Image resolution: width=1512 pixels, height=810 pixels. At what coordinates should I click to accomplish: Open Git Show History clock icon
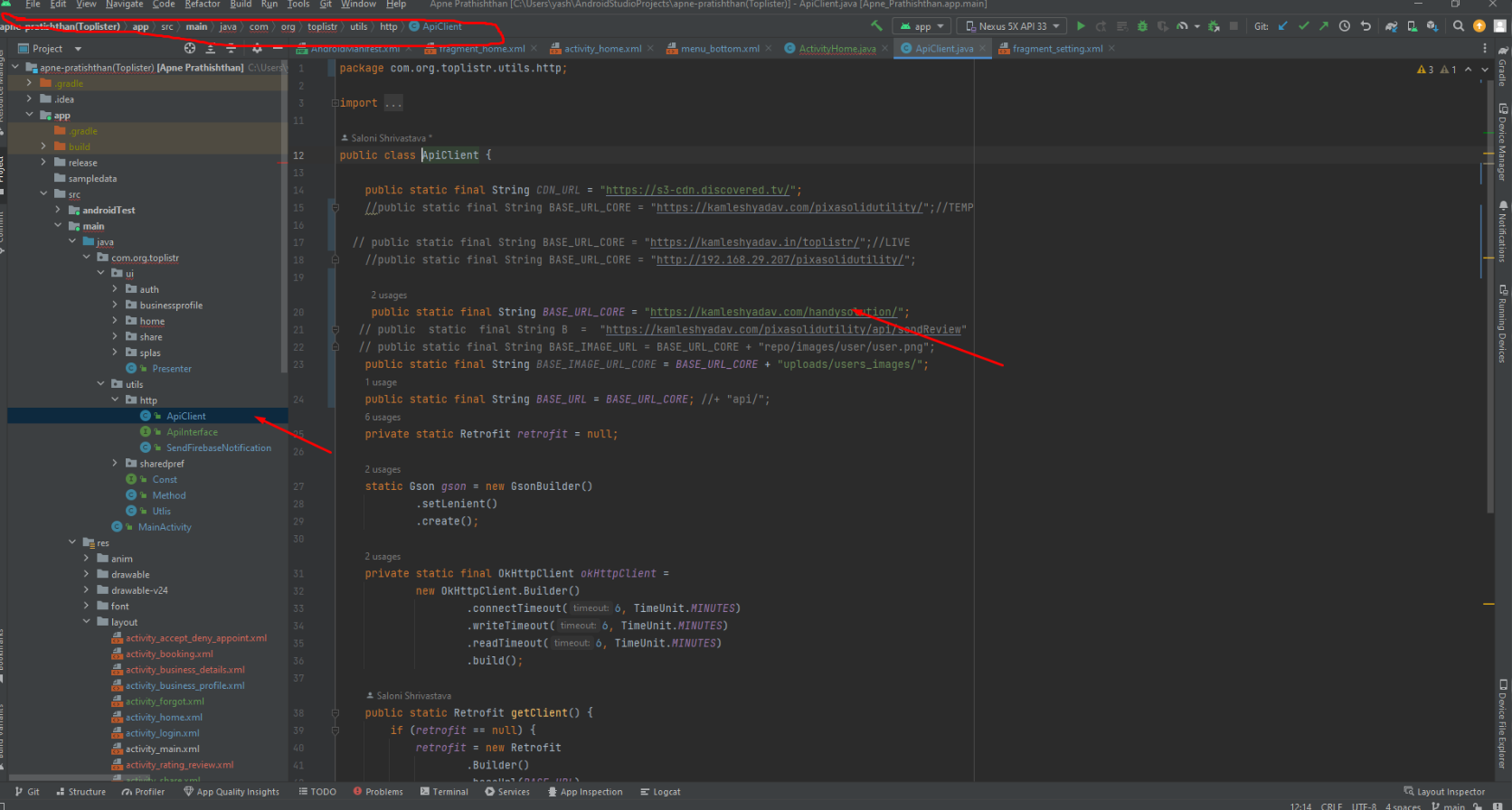click(x=1345, y=26)
